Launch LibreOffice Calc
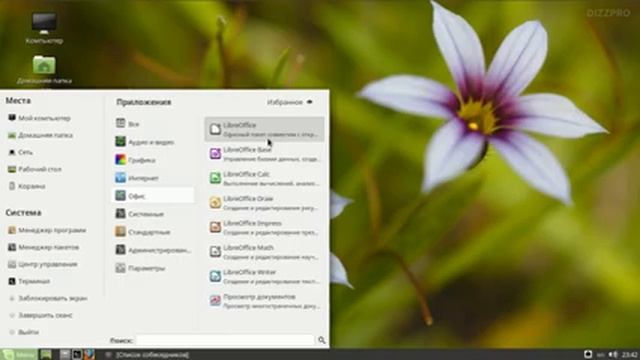 coord(264,178)
